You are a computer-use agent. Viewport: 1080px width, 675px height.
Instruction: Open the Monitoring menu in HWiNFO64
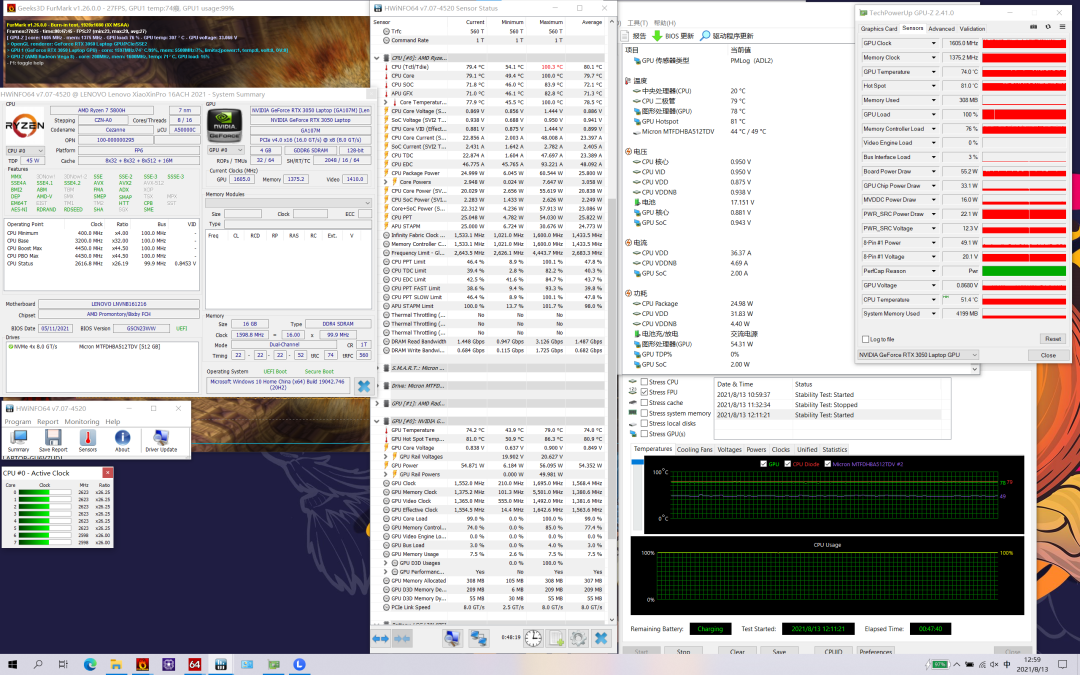tap(82, 422)
